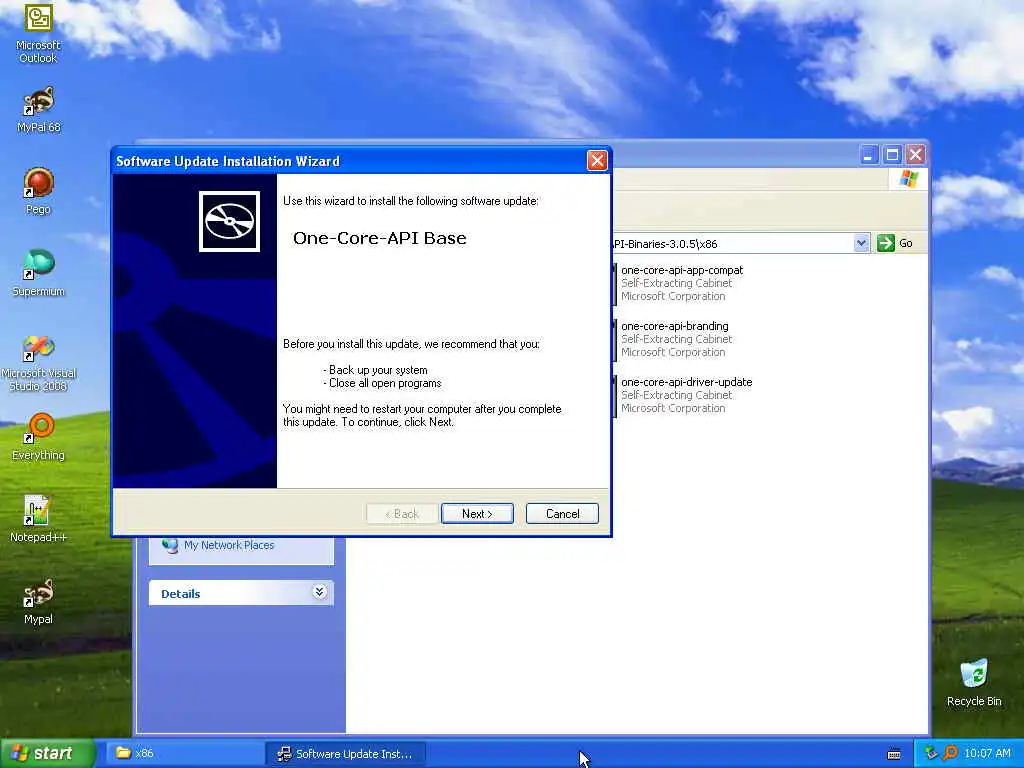Switch to x86 folder taskbar button
Image resolution: width=1024 pixels, height=768 pixels.
[183, 754]
